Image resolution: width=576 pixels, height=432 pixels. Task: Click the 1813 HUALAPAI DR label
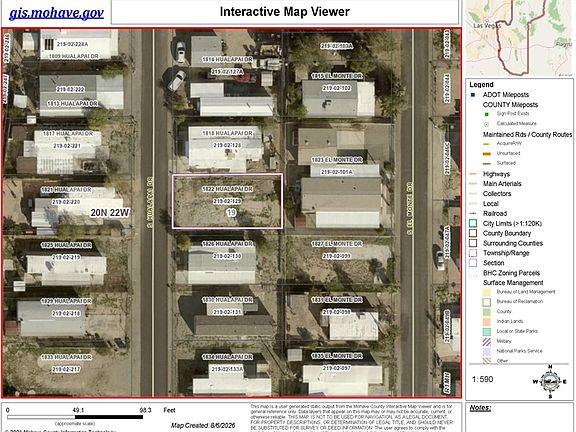72,104
